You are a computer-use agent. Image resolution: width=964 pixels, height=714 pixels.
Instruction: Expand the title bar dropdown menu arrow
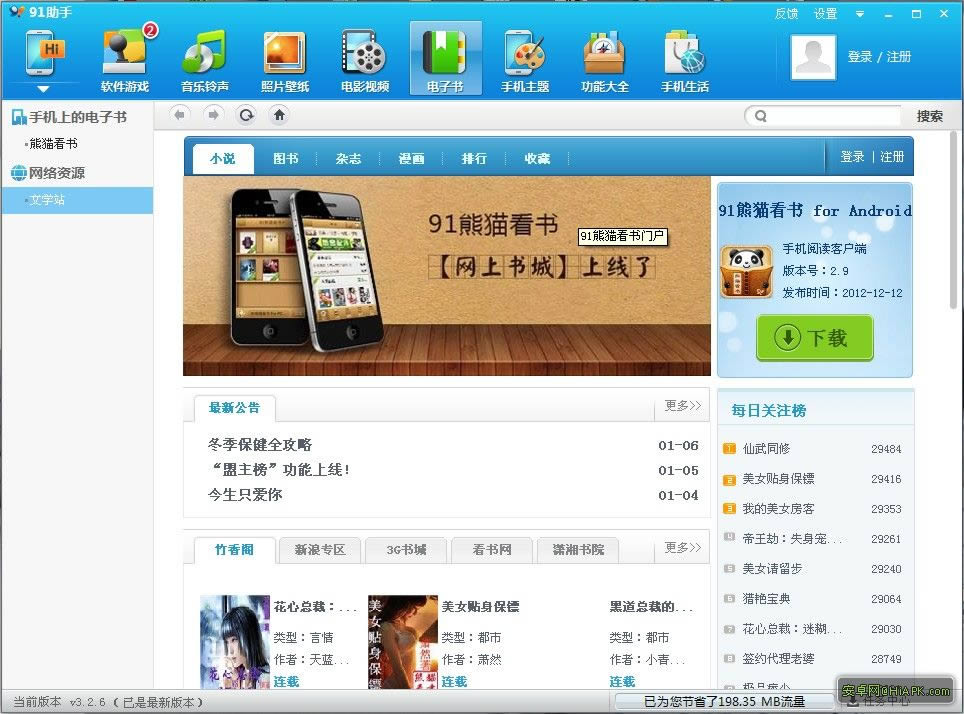859,14
